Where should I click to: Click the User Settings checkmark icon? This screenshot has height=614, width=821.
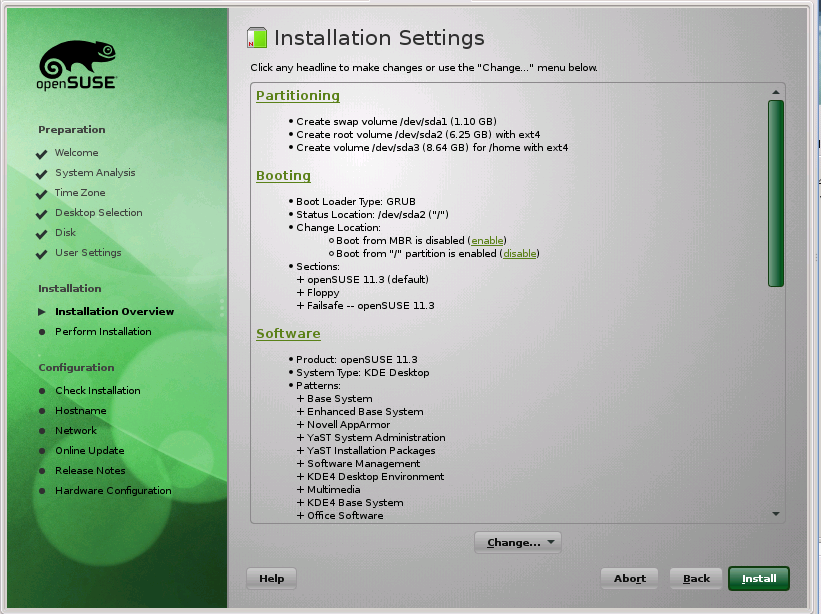(41, 254)
